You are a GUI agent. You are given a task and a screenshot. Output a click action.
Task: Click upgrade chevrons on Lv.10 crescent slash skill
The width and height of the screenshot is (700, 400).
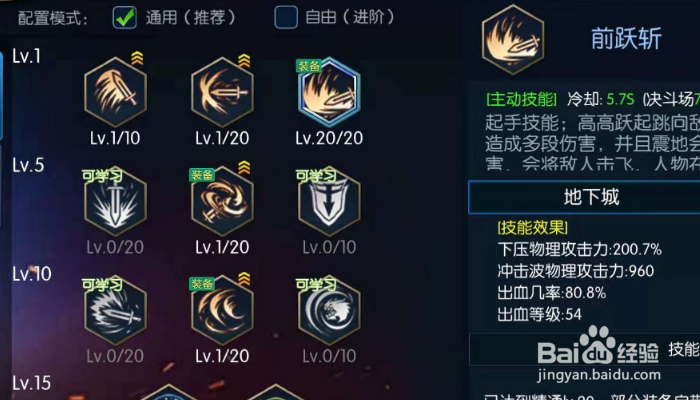tap(244, 278)
